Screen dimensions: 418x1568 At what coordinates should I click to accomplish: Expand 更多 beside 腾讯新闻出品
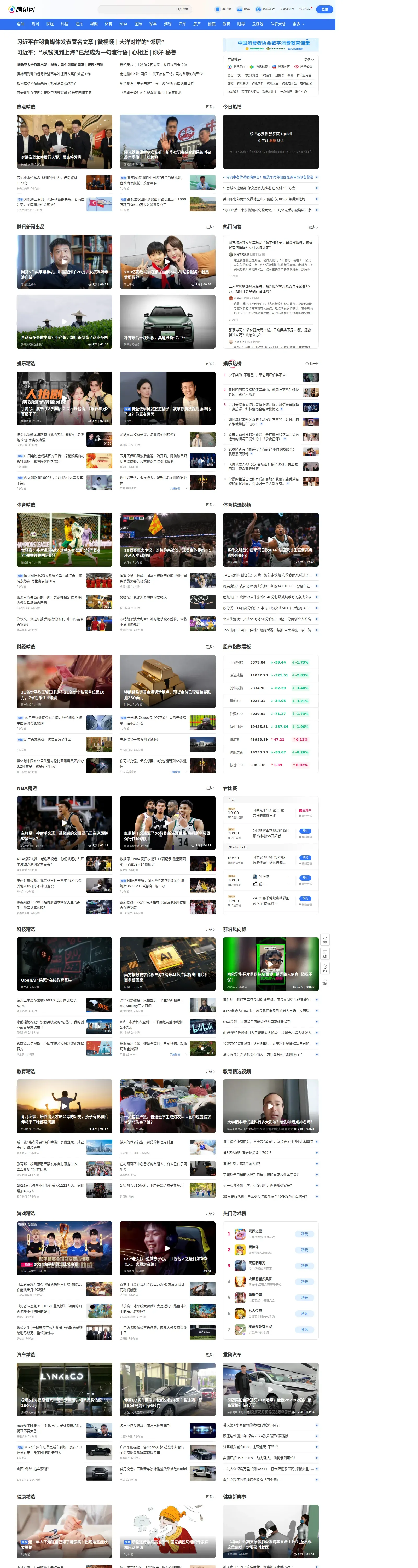210,227
